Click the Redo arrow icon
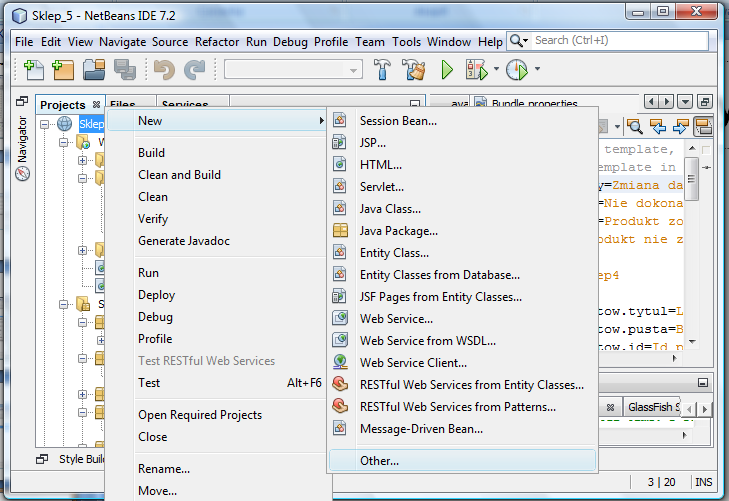 (x=194, y=70)
